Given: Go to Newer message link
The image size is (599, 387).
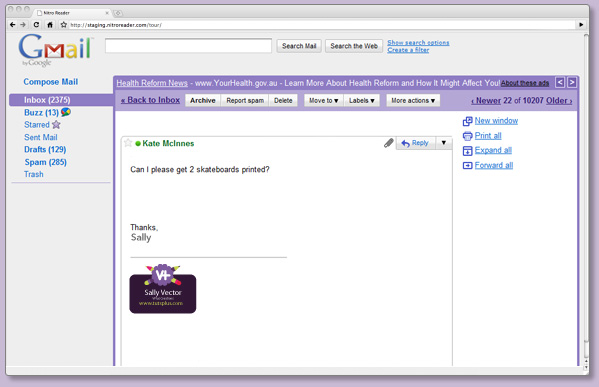Looking at the screenshot, I should 486,100.
